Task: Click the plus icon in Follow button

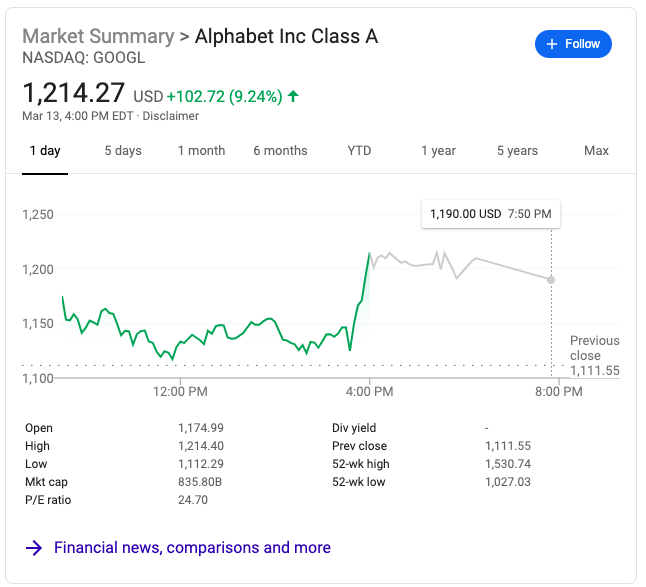Action: tap(551, 44)
